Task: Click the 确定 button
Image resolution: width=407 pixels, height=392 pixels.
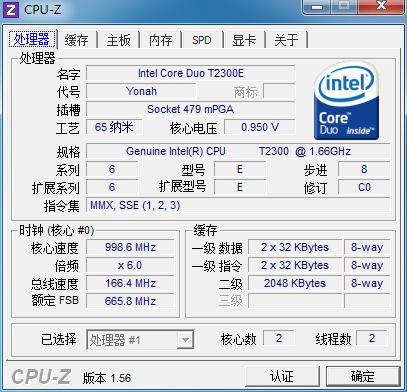Action: pyautogui.click(x=363, y=377)
